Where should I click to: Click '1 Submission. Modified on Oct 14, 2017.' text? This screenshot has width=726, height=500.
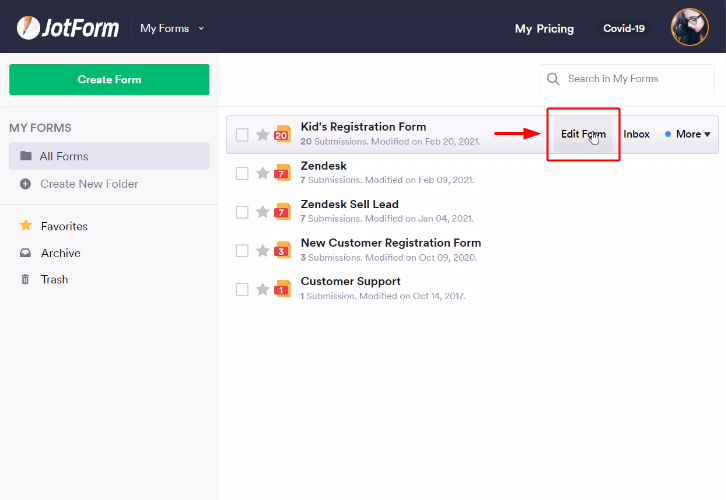pos(382,296)
